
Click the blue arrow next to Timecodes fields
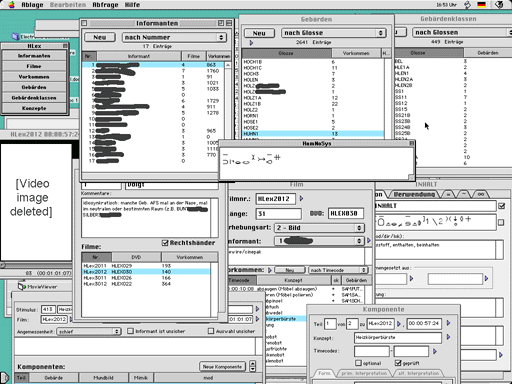coord(435,351)
